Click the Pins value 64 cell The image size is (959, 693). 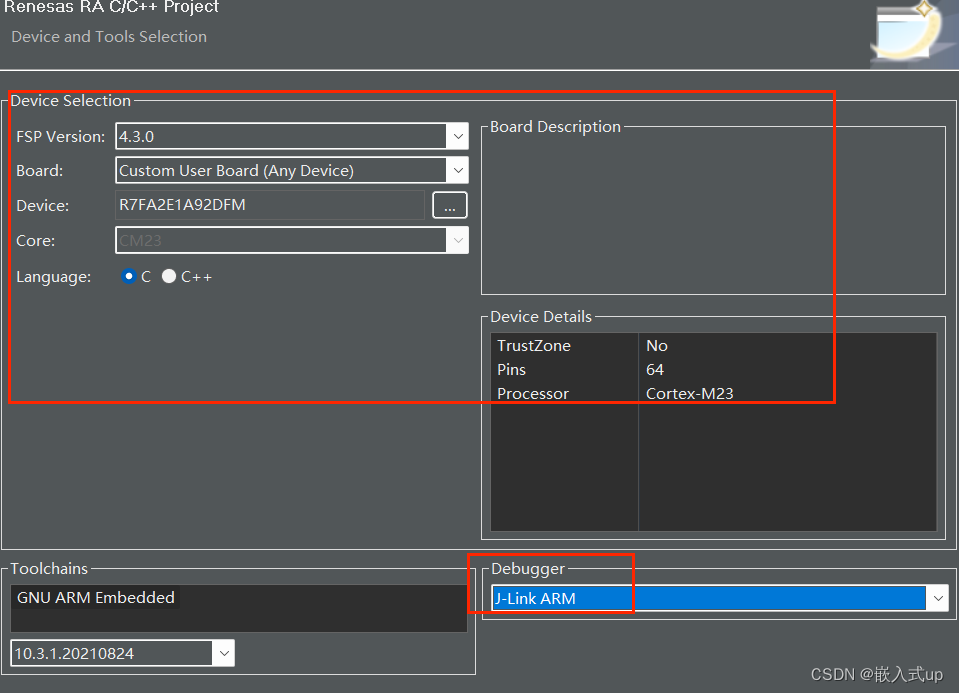pyautogui.click(x=654, y=369)
